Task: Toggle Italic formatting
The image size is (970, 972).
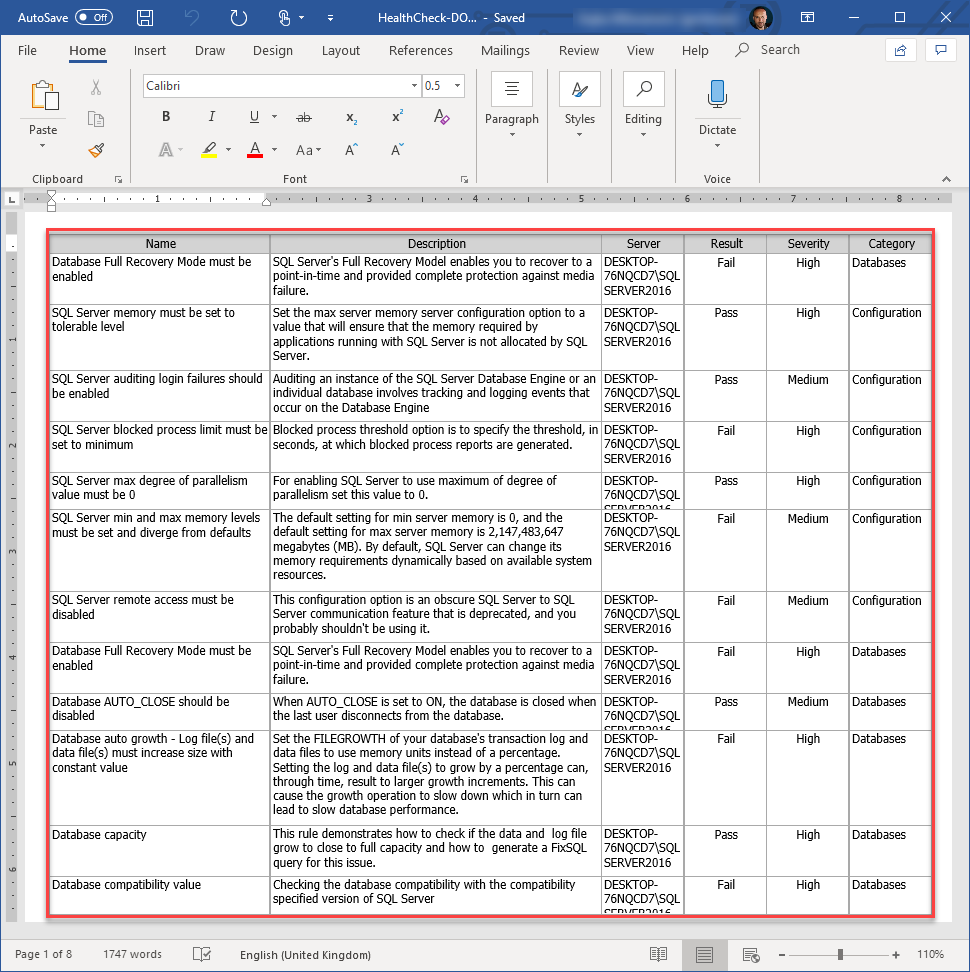Action: 211,117
